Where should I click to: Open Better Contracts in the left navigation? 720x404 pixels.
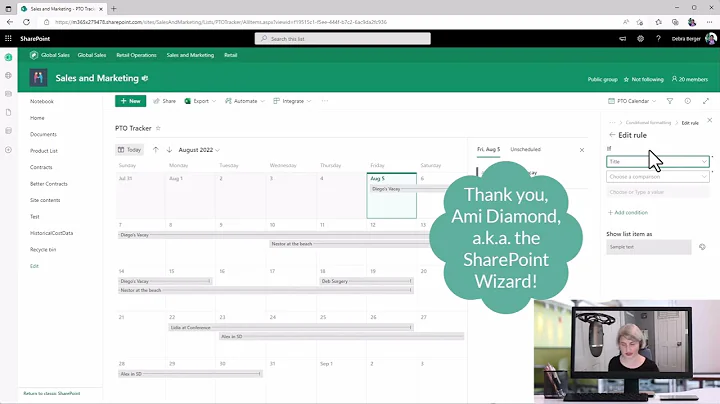click(49, 184)
